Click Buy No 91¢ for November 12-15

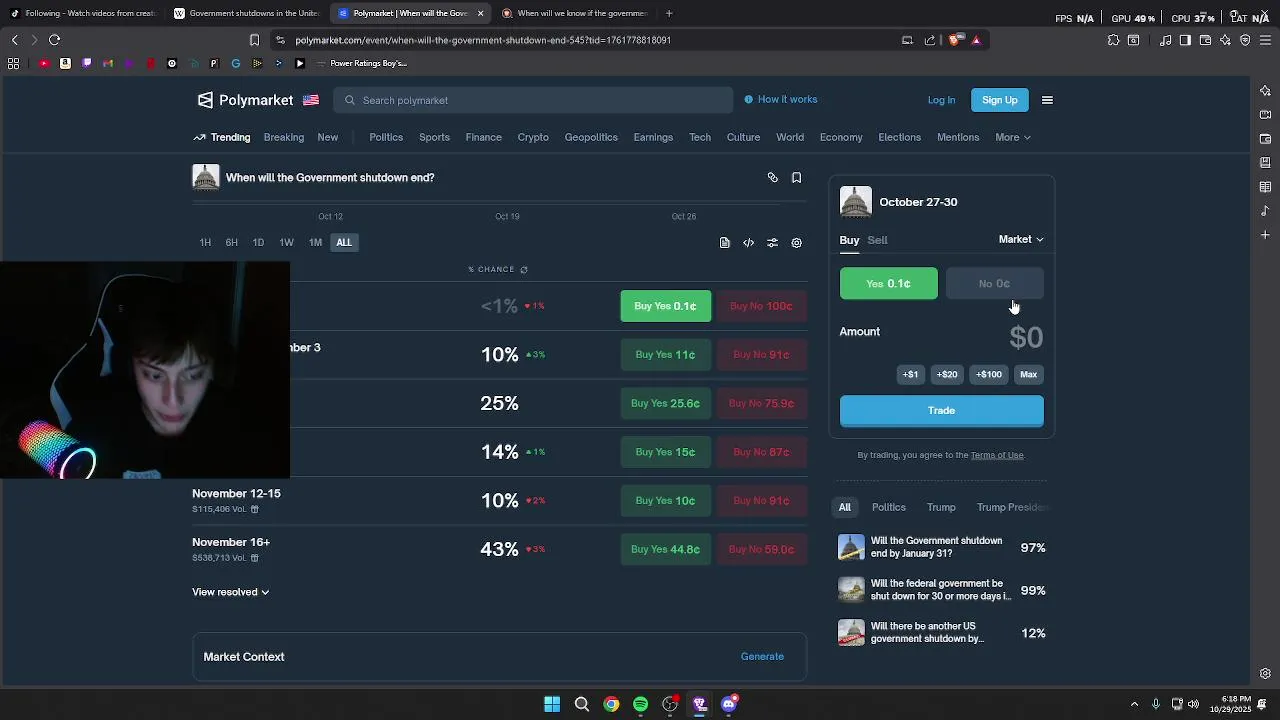(x=761, y=501)
